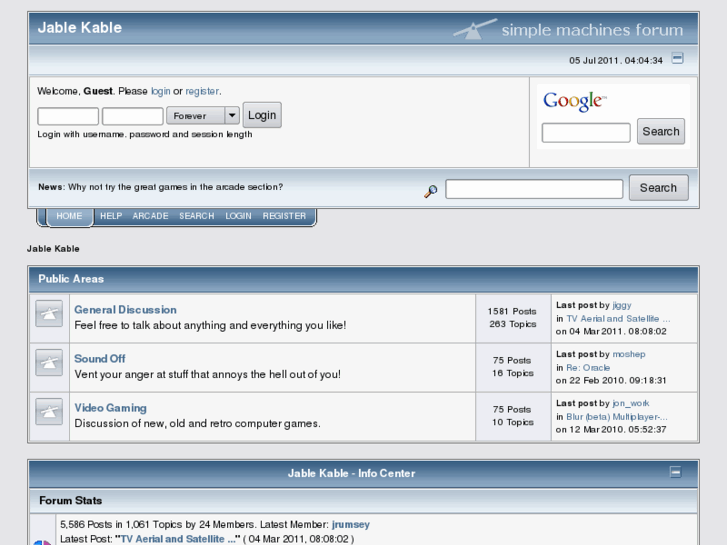Click the Jable Kable breadcrumb link
Screen dimensions: 727x545
pos(53,249)
